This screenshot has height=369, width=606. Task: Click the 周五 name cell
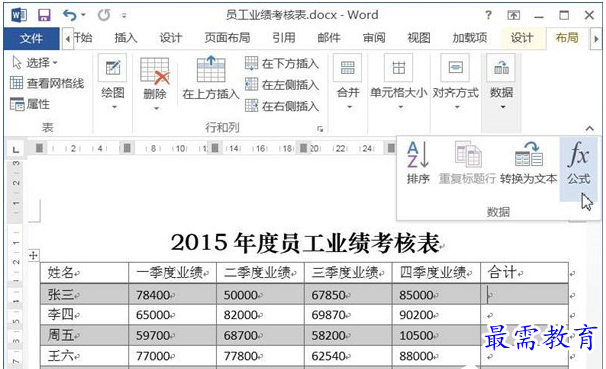click(x=84, y=335)
